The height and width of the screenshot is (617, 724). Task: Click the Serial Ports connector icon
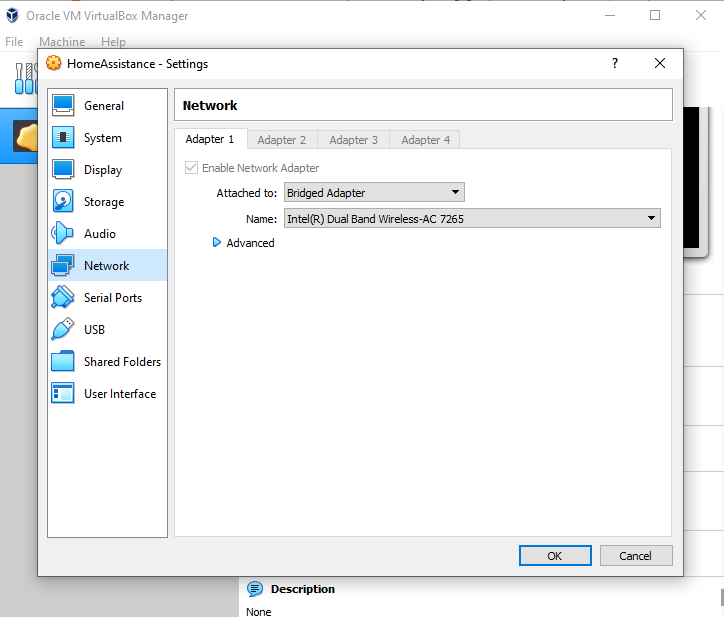click(x=63, y=297)
